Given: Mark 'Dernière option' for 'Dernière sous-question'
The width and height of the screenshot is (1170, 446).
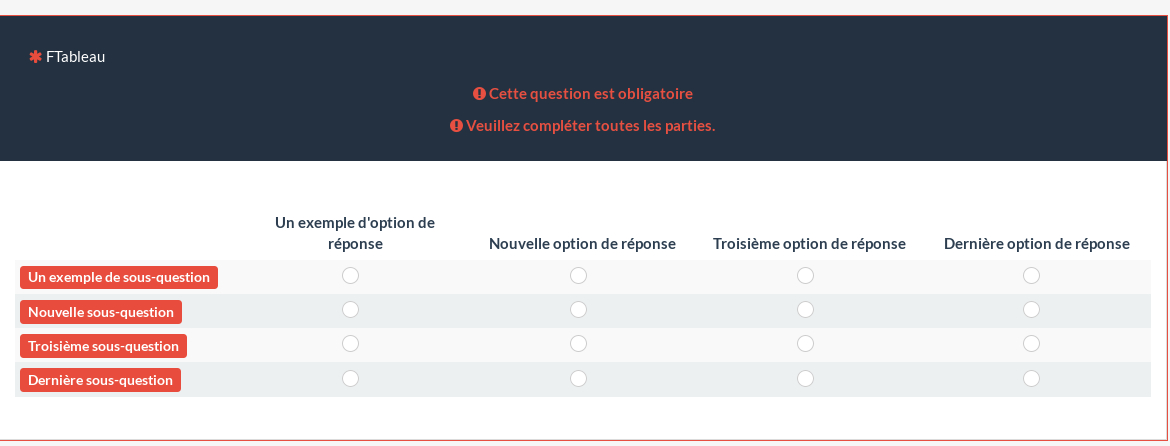Looking at the screenshot, I should pyautogui.click(x=1031, y=379).
